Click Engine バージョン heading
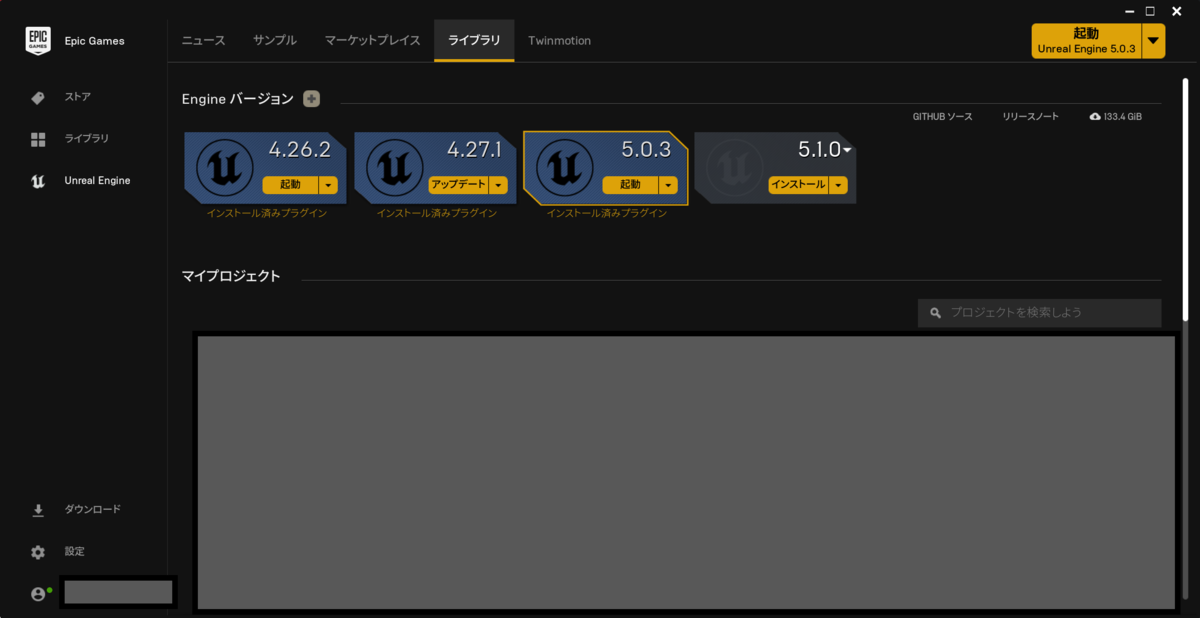Screen dimensions: 1200x618 pyautogui.click(x=238, y=99)
